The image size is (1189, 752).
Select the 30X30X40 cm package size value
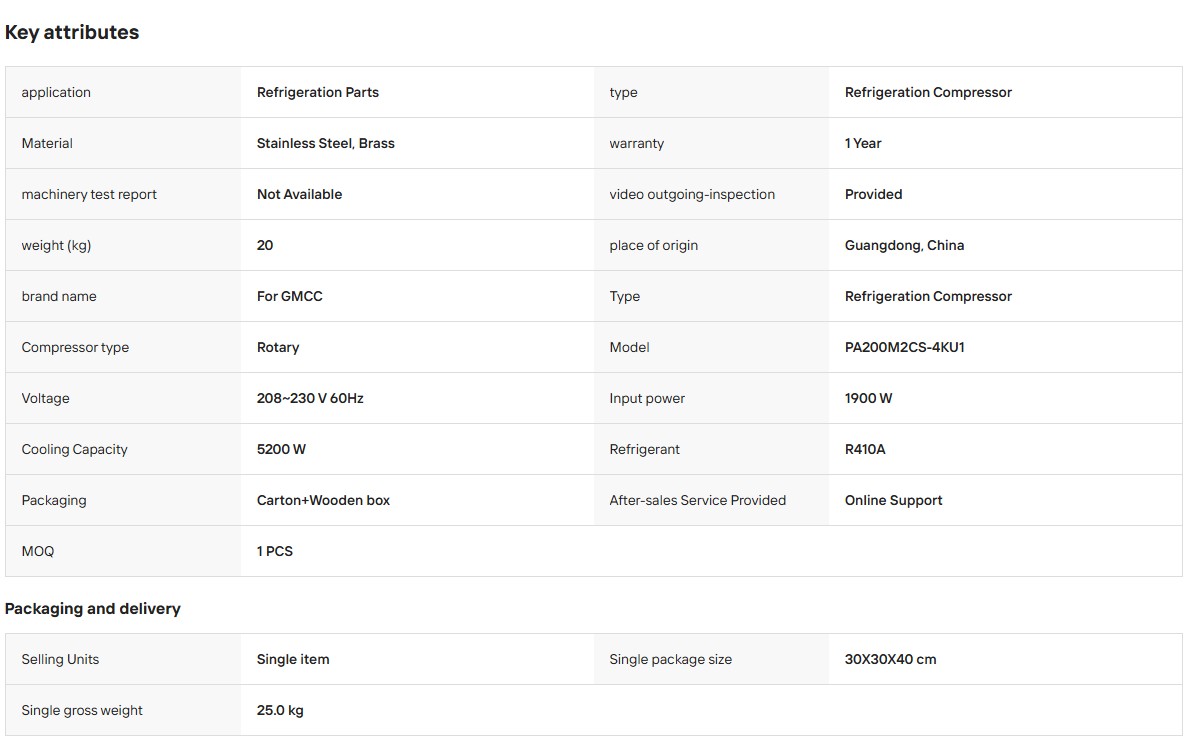pos(890,660)
